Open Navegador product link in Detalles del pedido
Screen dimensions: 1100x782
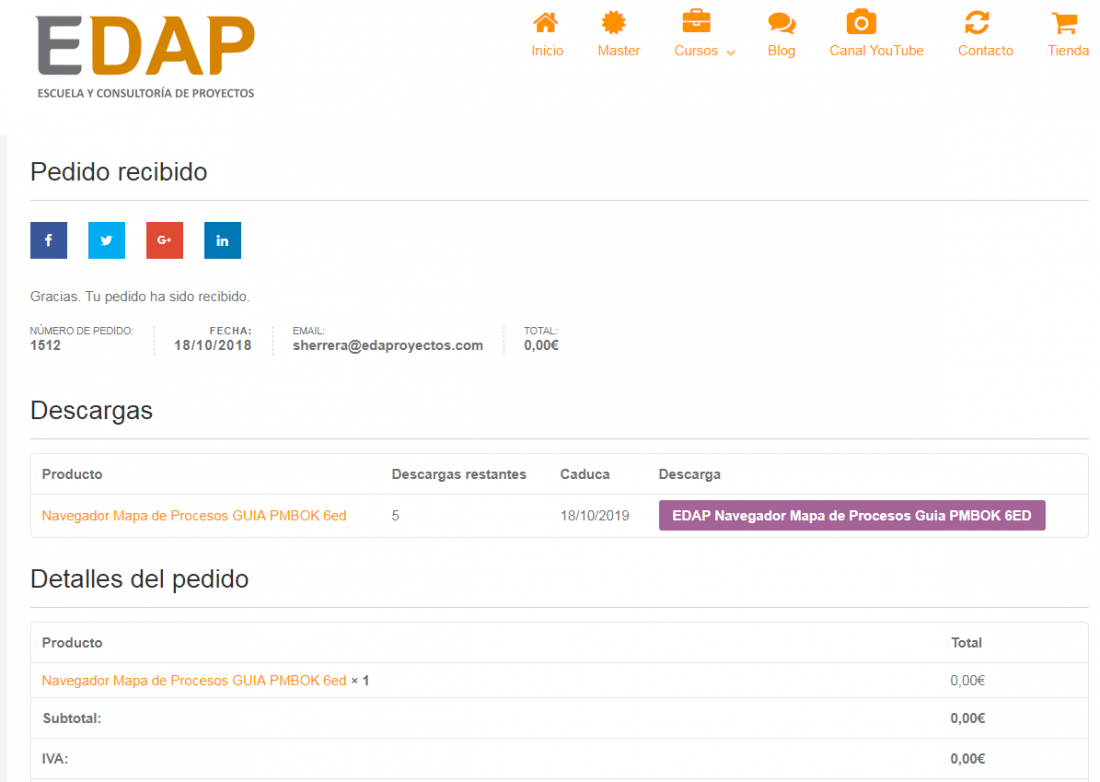point(194,680)
